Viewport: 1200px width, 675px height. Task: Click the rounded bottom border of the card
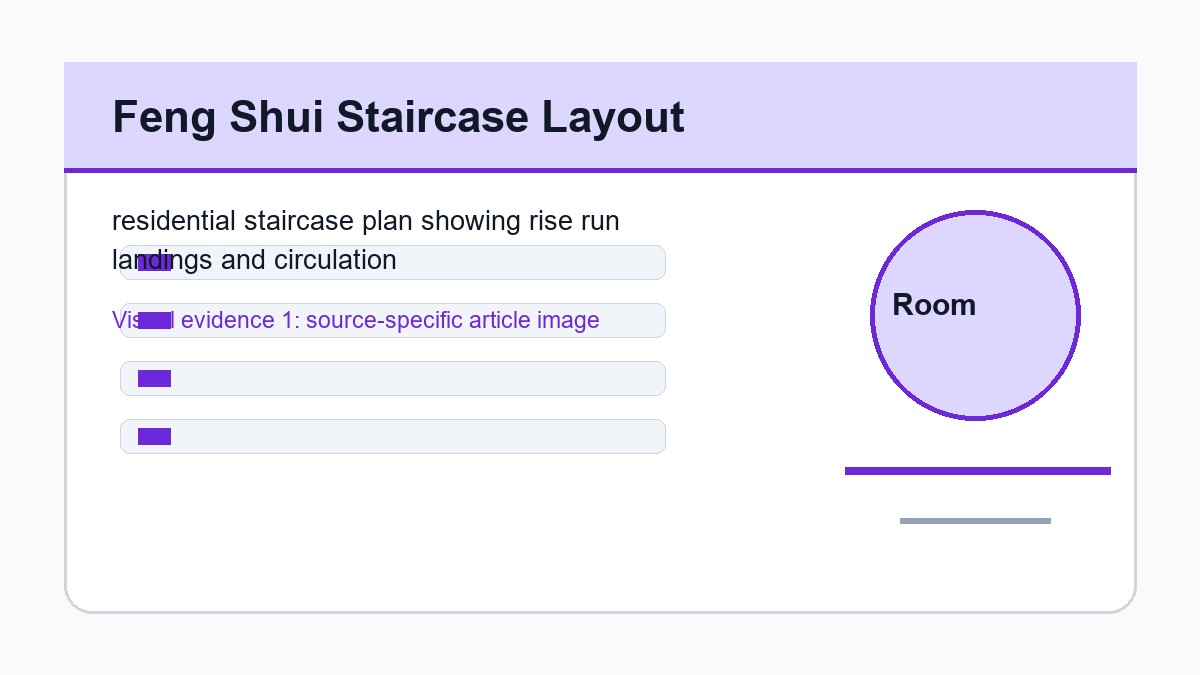[x=600, y=611]
